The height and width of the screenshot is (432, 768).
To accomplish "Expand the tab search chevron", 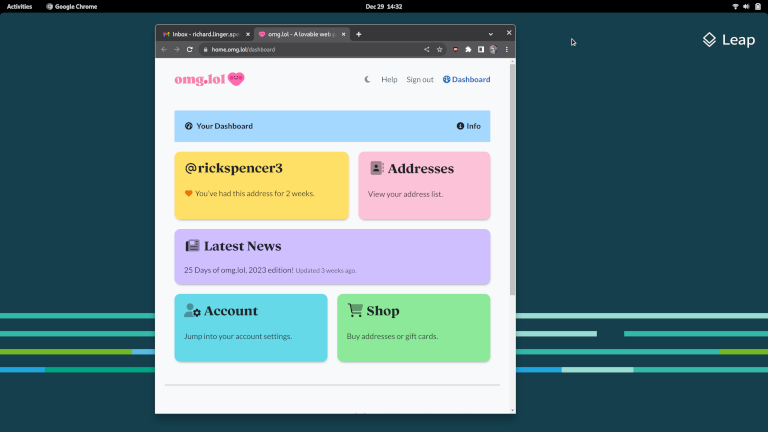I will click(x=491, y=34).
